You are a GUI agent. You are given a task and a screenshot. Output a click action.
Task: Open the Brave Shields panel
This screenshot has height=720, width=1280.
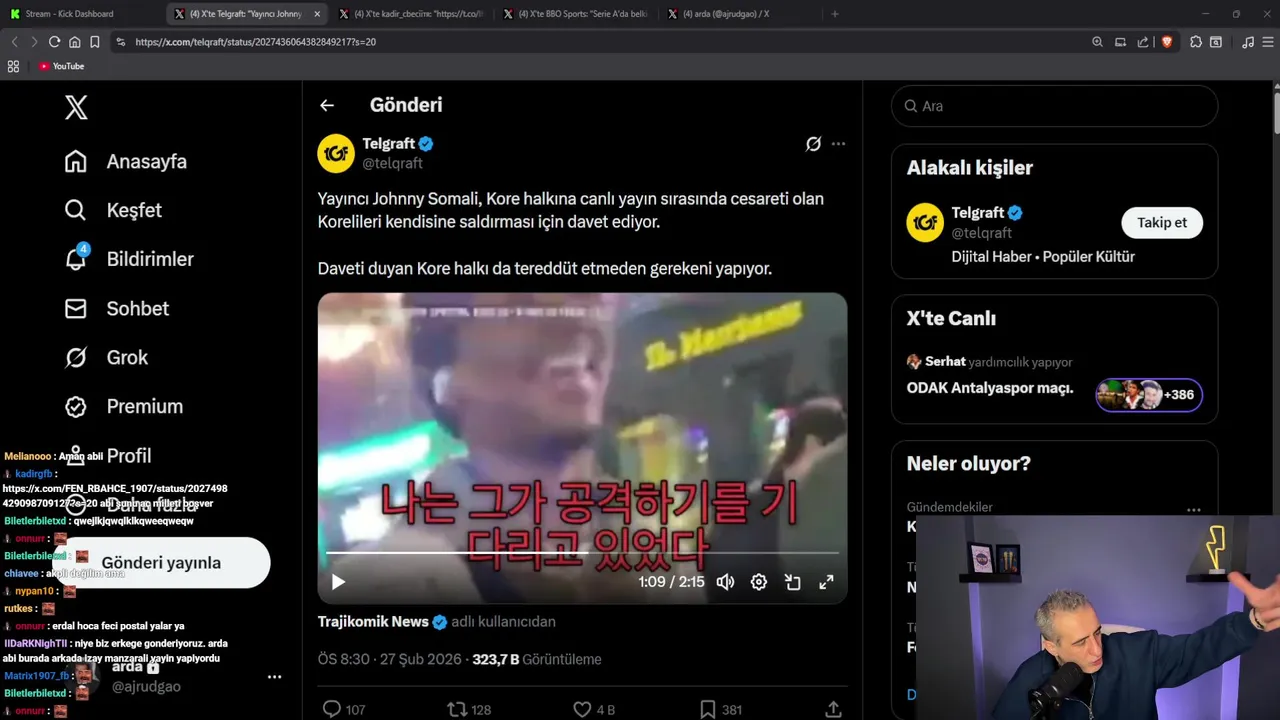click(1166, 42)
